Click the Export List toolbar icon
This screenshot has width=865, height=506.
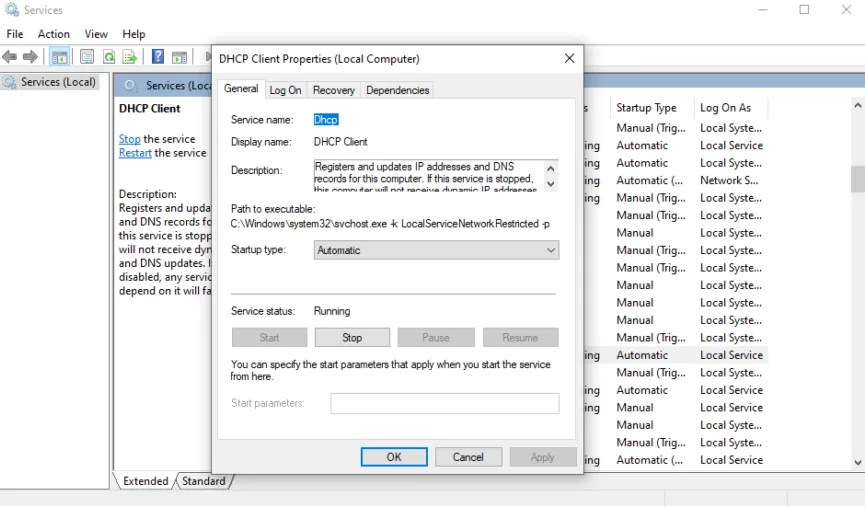point(130,56)
